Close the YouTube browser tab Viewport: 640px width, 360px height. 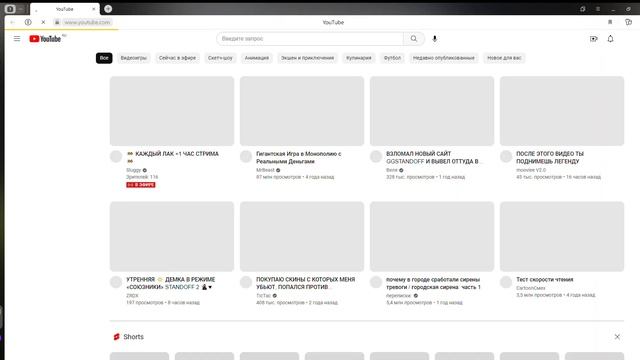(93, 9)
